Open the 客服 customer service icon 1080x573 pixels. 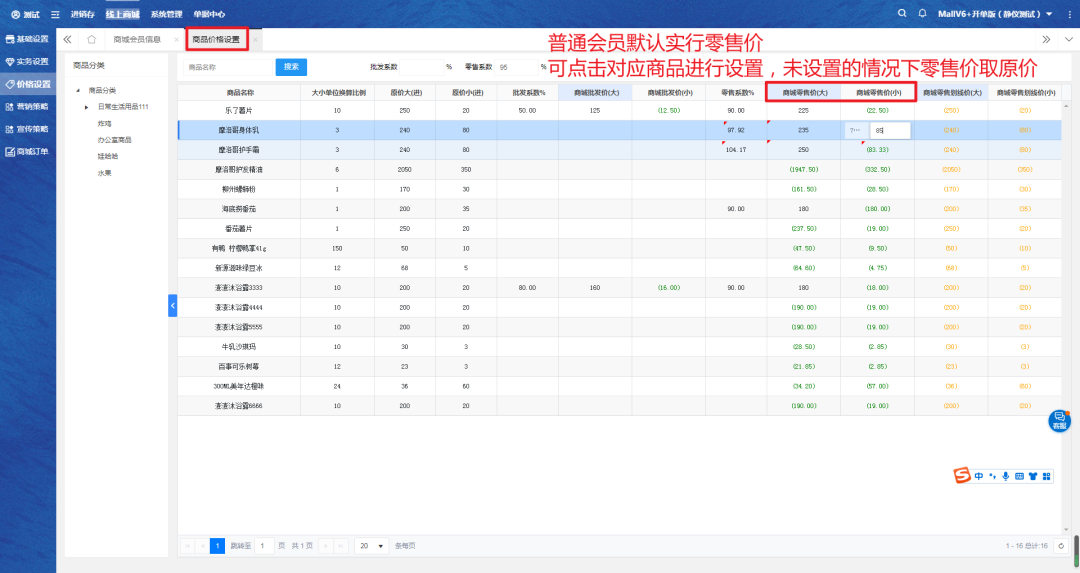[1059, 420]
